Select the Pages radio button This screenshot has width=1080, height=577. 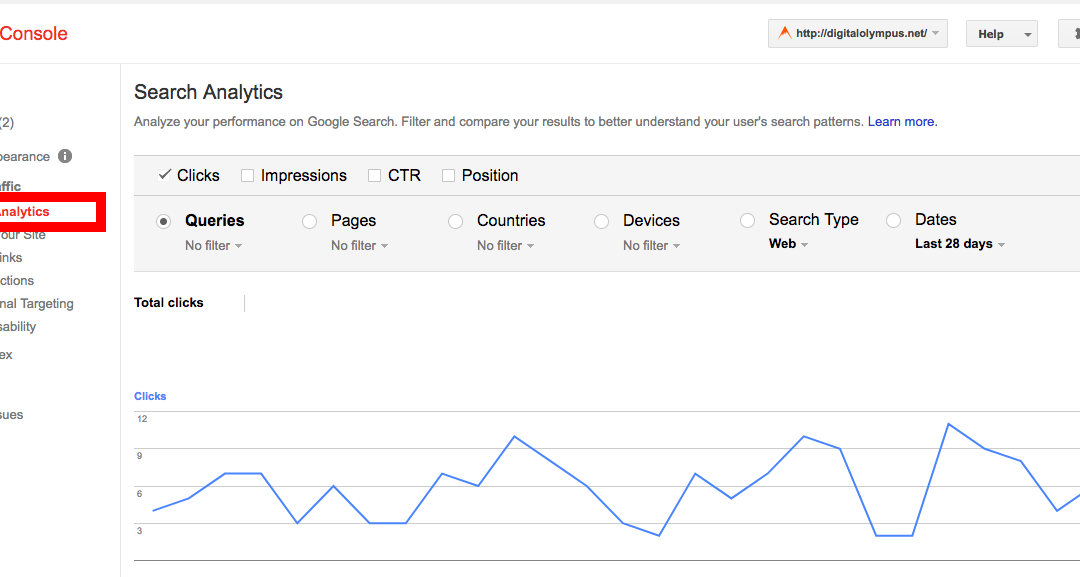tap(309, 221)
